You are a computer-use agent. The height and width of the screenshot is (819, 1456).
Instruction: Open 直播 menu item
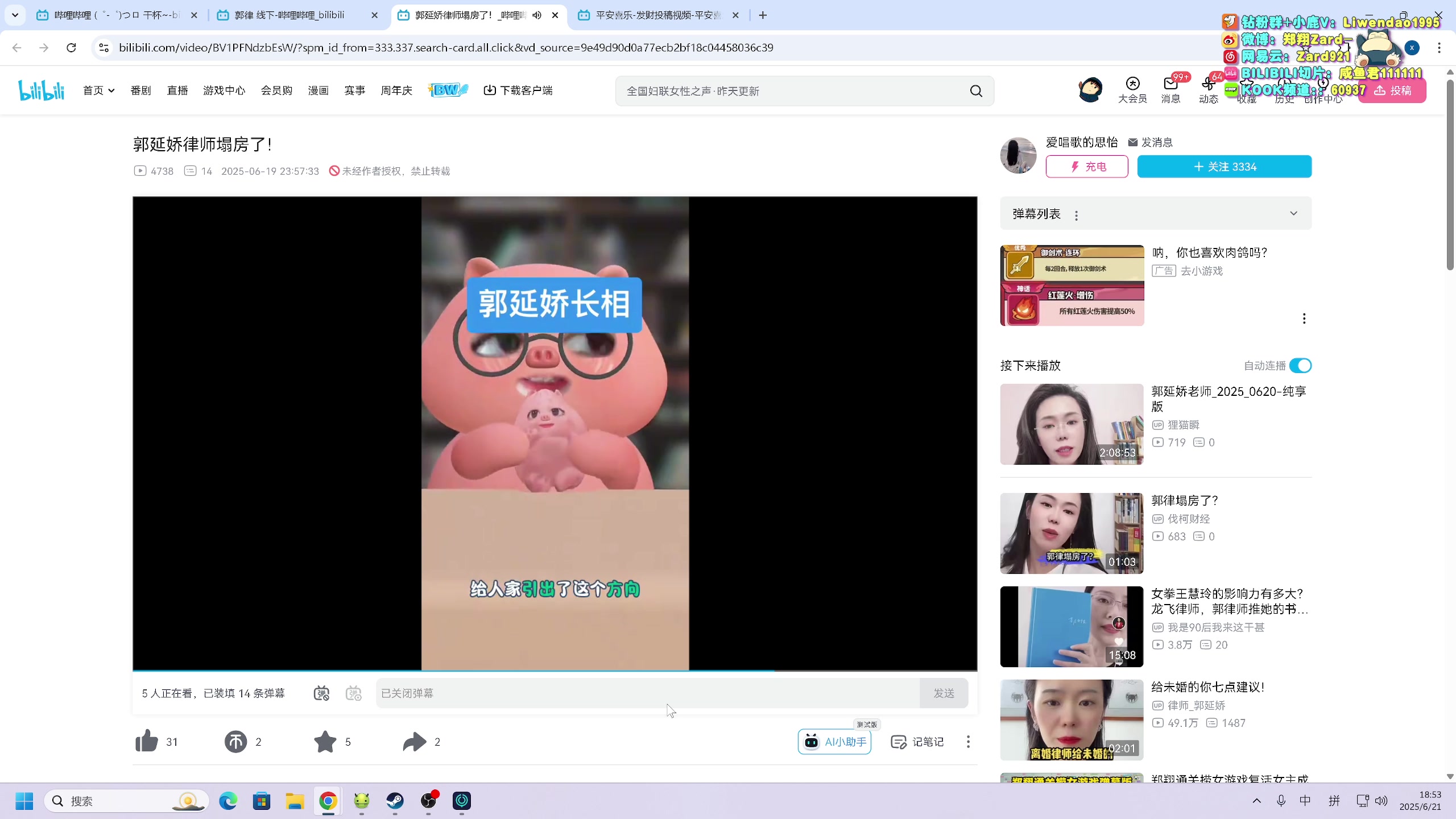(177, 90)
